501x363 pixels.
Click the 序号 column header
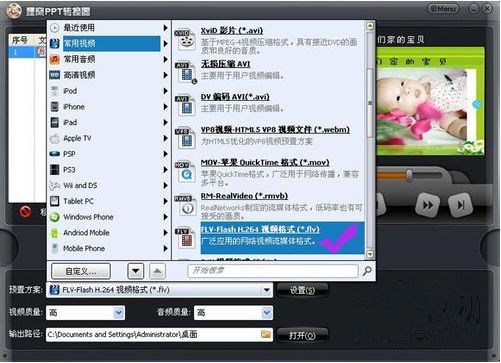click(x=21, y=40)
